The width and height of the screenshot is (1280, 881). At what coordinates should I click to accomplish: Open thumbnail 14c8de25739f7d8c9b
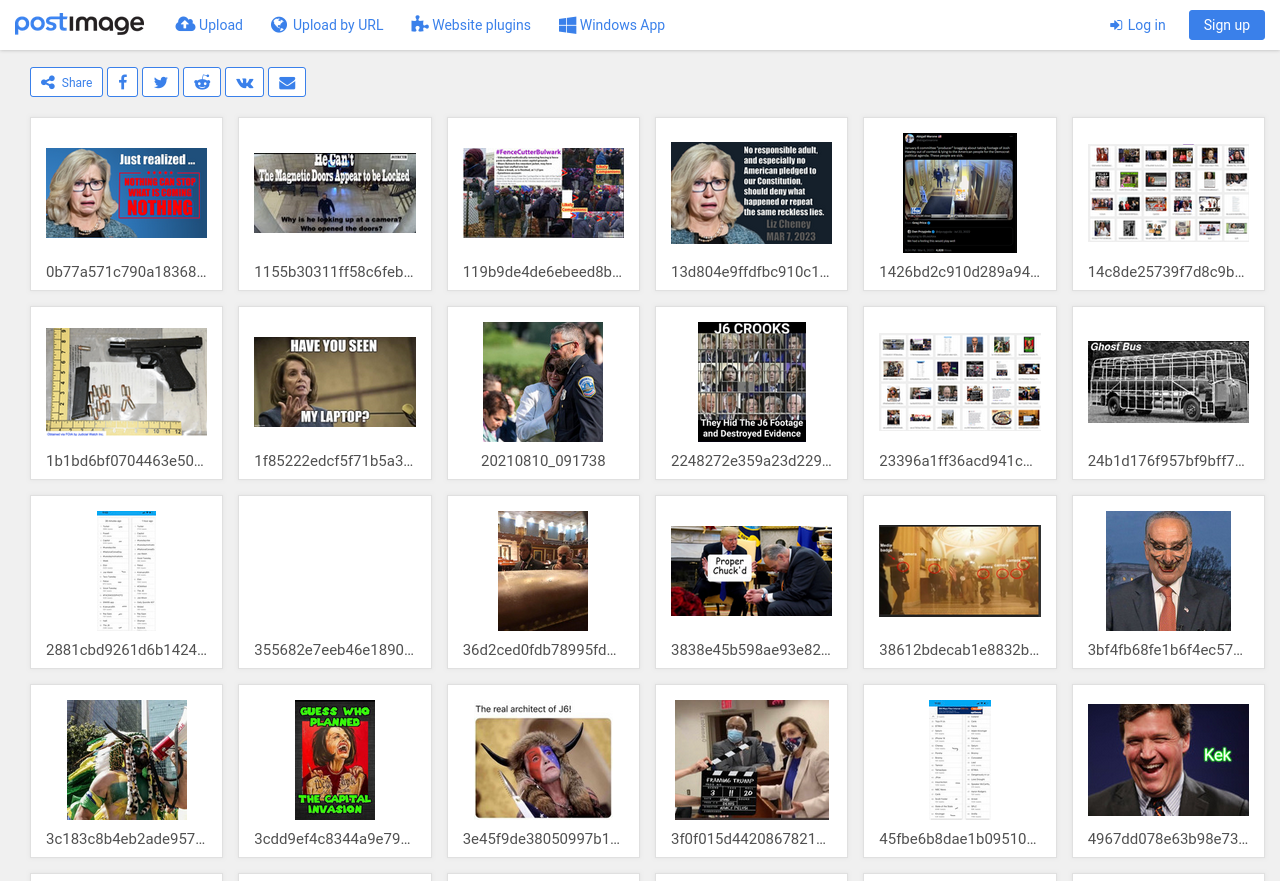pyautogui.click(x=1168, y=193)
